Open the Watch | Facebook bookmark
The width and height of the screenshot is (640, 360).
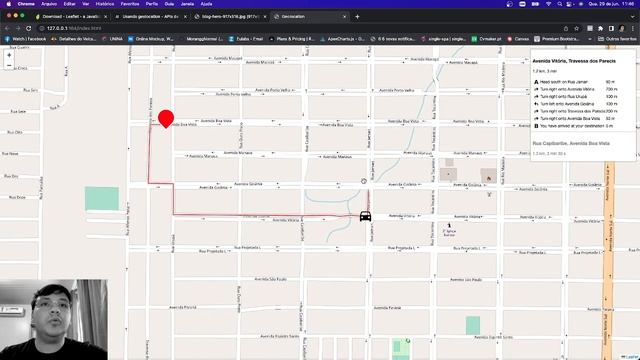click(x=25, y=39)
